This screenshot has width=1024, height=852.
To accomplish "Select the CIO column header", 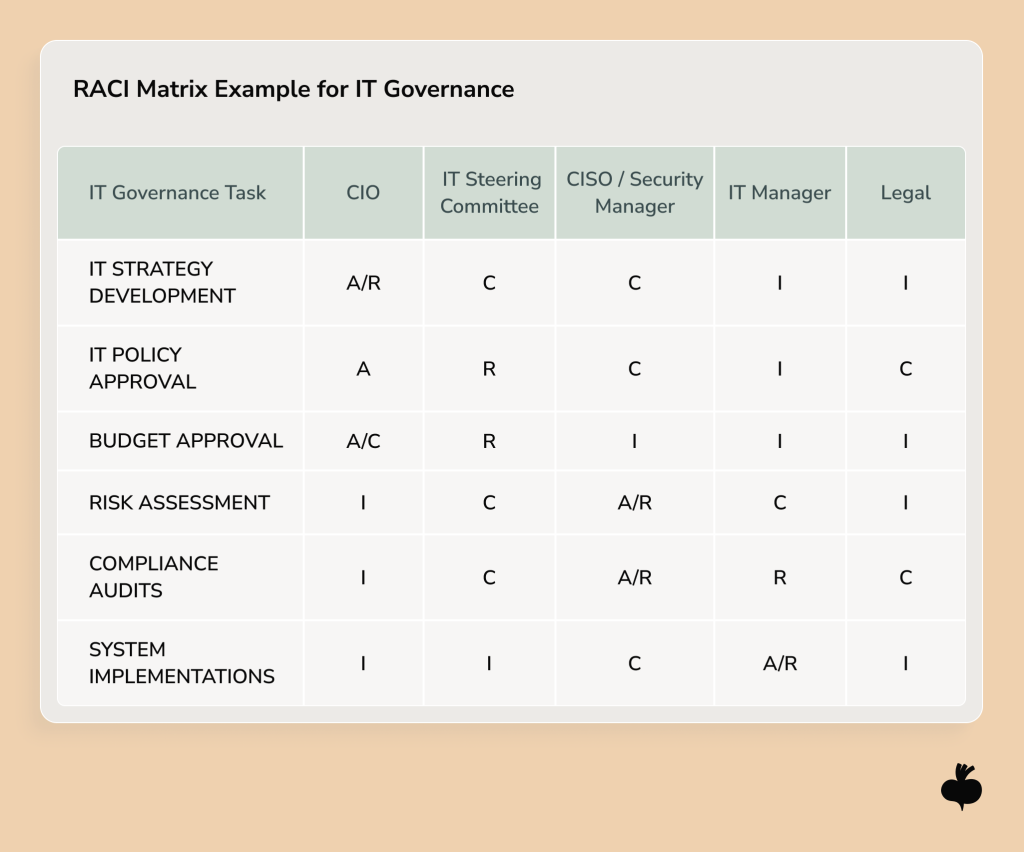I will [x=363, y=193].
